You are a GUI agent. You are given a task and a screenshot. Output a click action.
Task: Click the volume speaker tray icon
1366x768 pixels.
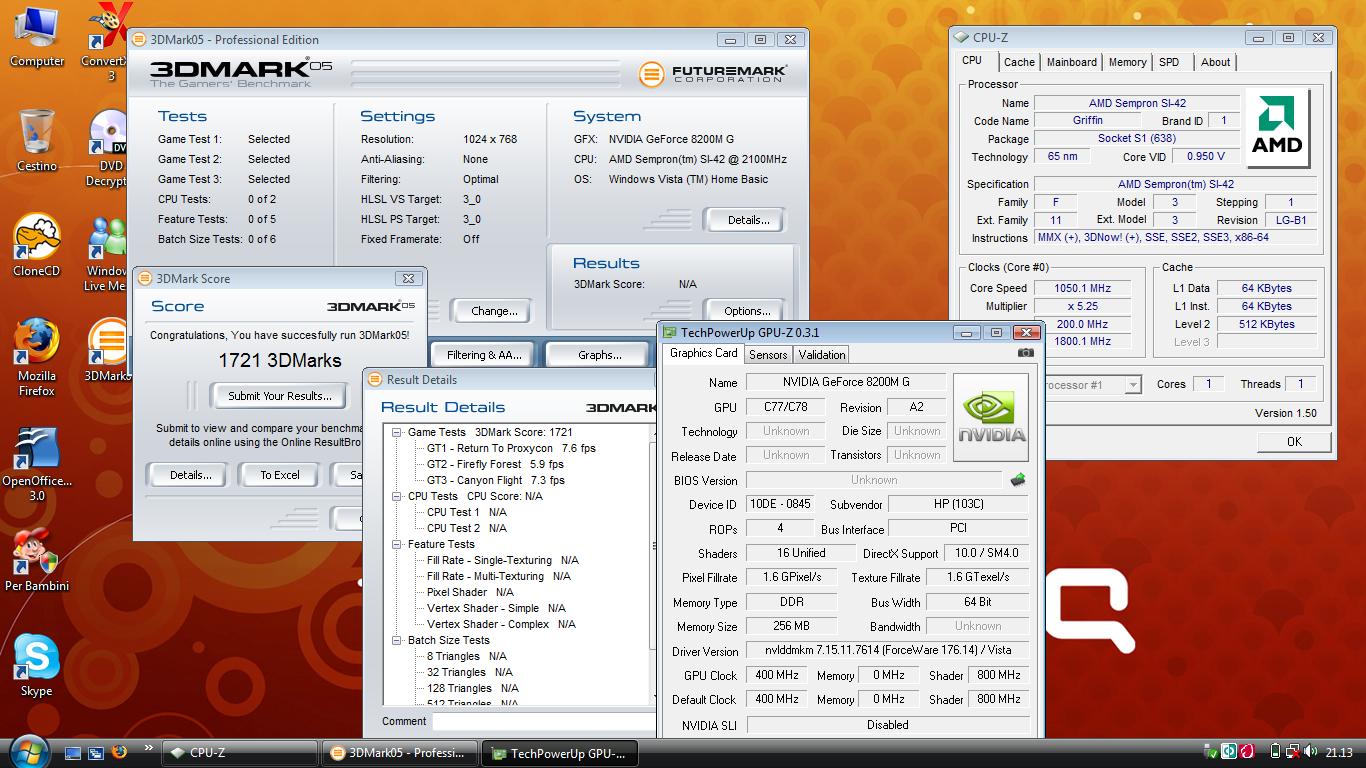click(1311, 751)
